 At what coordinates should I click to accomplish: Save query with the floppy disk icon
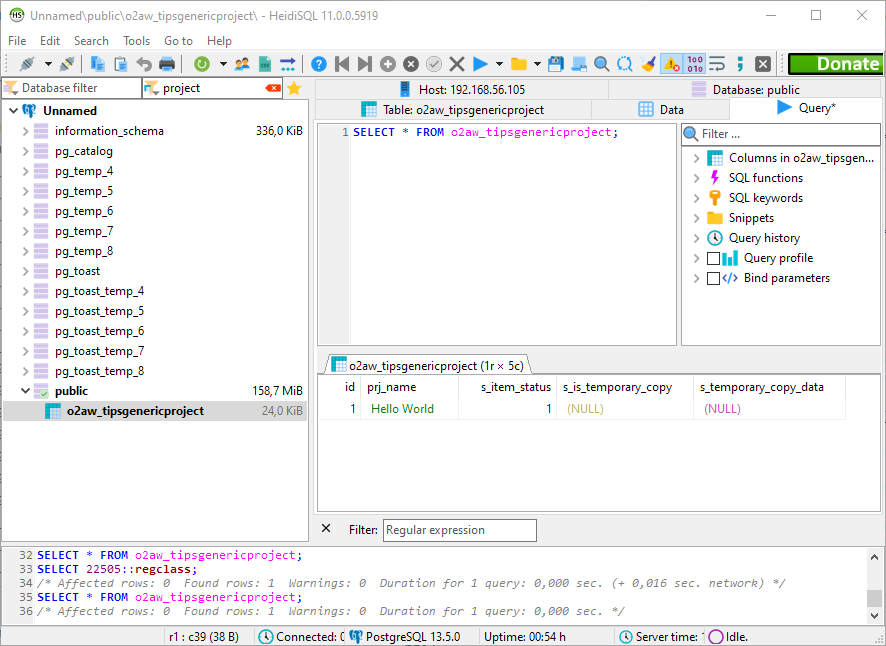pos(556,64)
